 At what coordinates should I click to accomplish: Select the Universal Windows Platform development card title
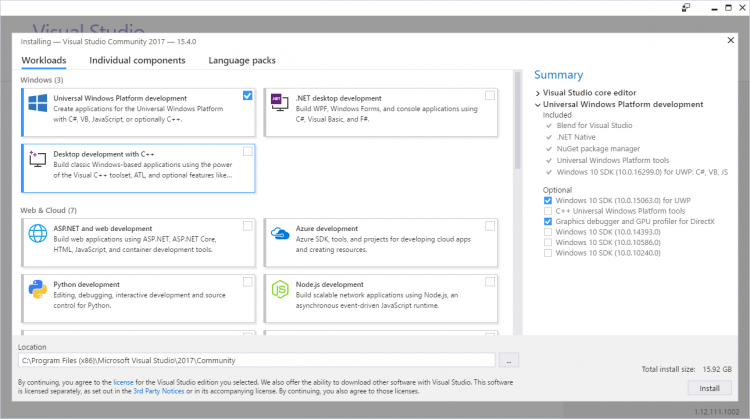coord(120,98)
